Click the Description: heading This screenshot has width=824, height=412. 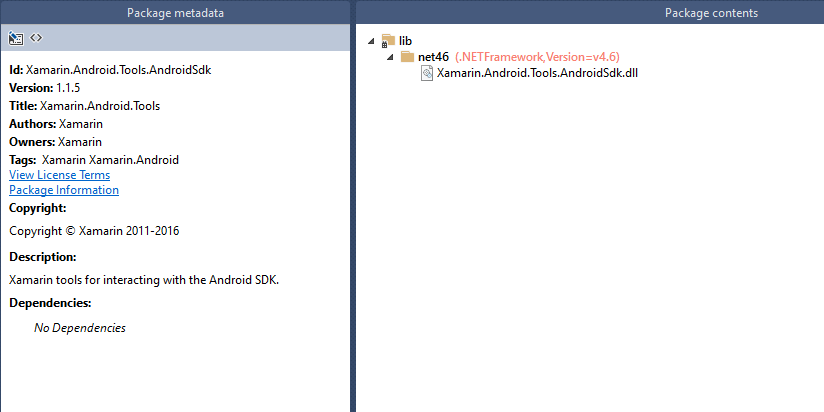(43, 257)
